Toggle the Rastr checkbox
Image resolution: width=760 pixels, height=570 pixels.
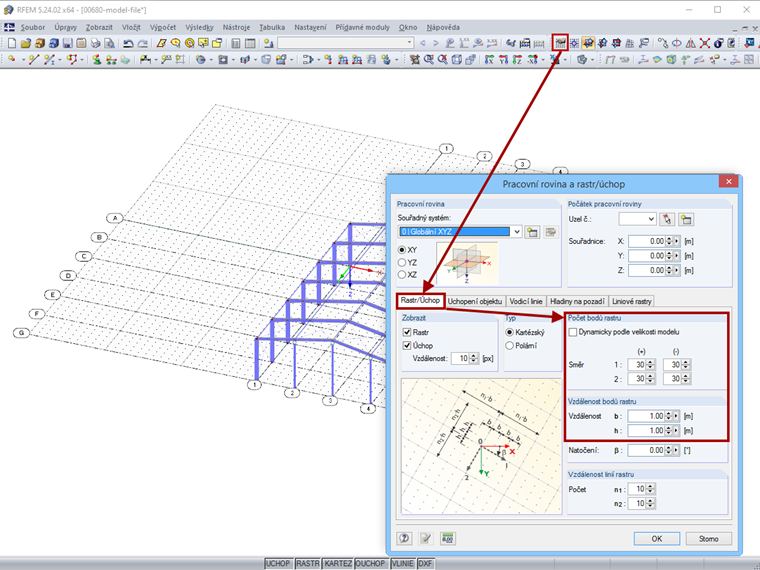(407, 332)
